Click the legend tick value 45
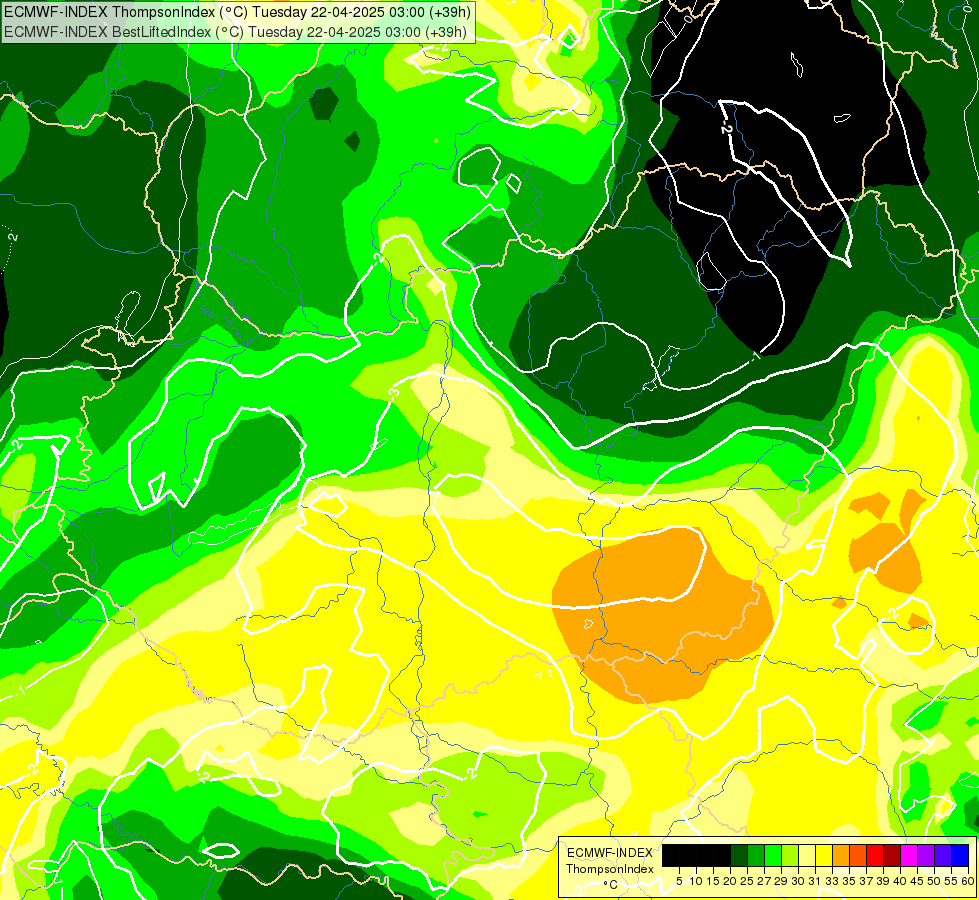The height and width of the screenshot is (900, 979). click(x=917, y=881)
